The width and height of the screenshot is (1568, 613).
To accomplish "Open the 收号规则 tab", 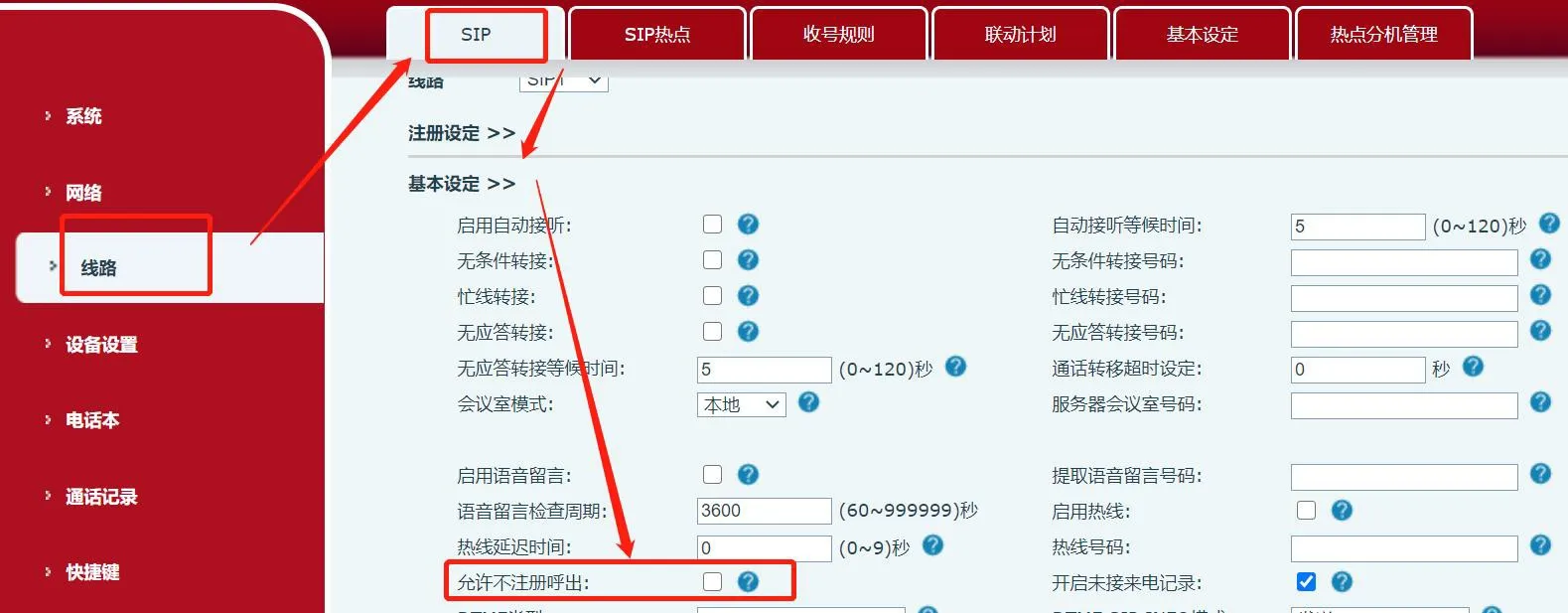I will (x=838, y=35).
